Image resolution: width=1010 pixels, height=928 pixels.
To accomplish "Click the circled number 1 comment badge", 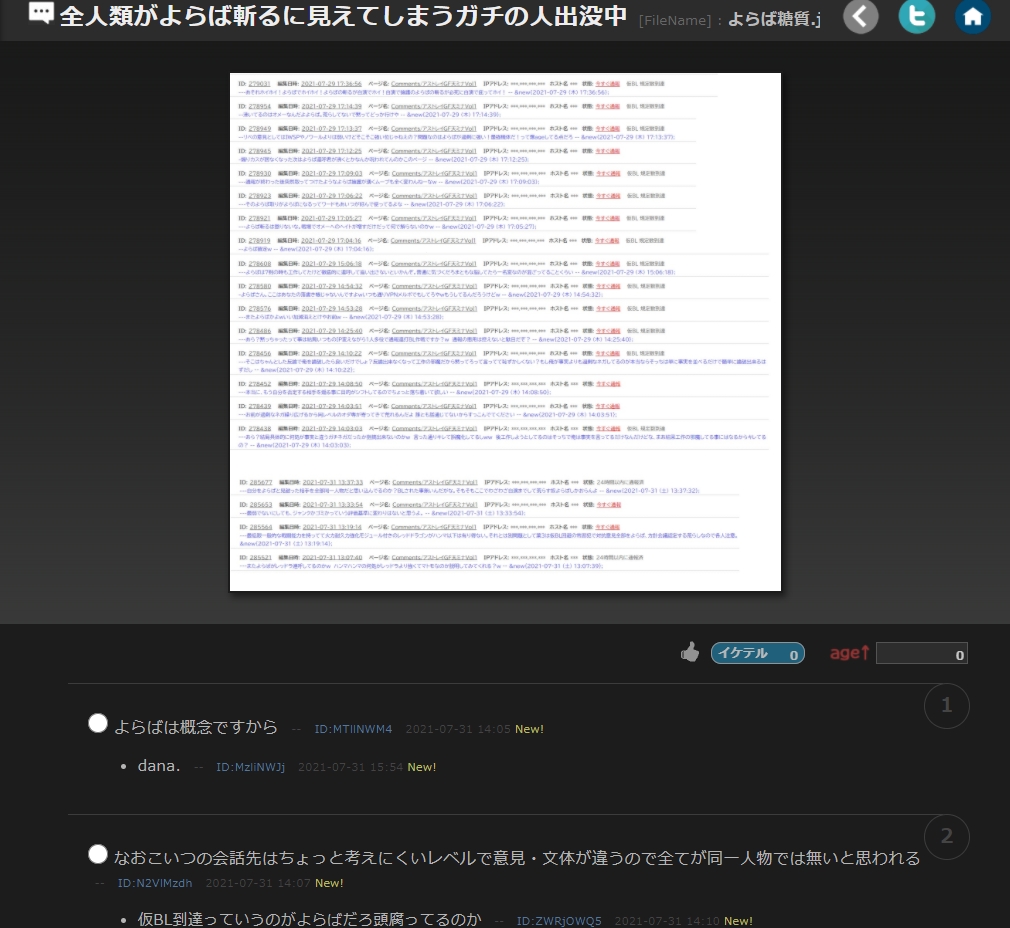I will click(946, 707).
